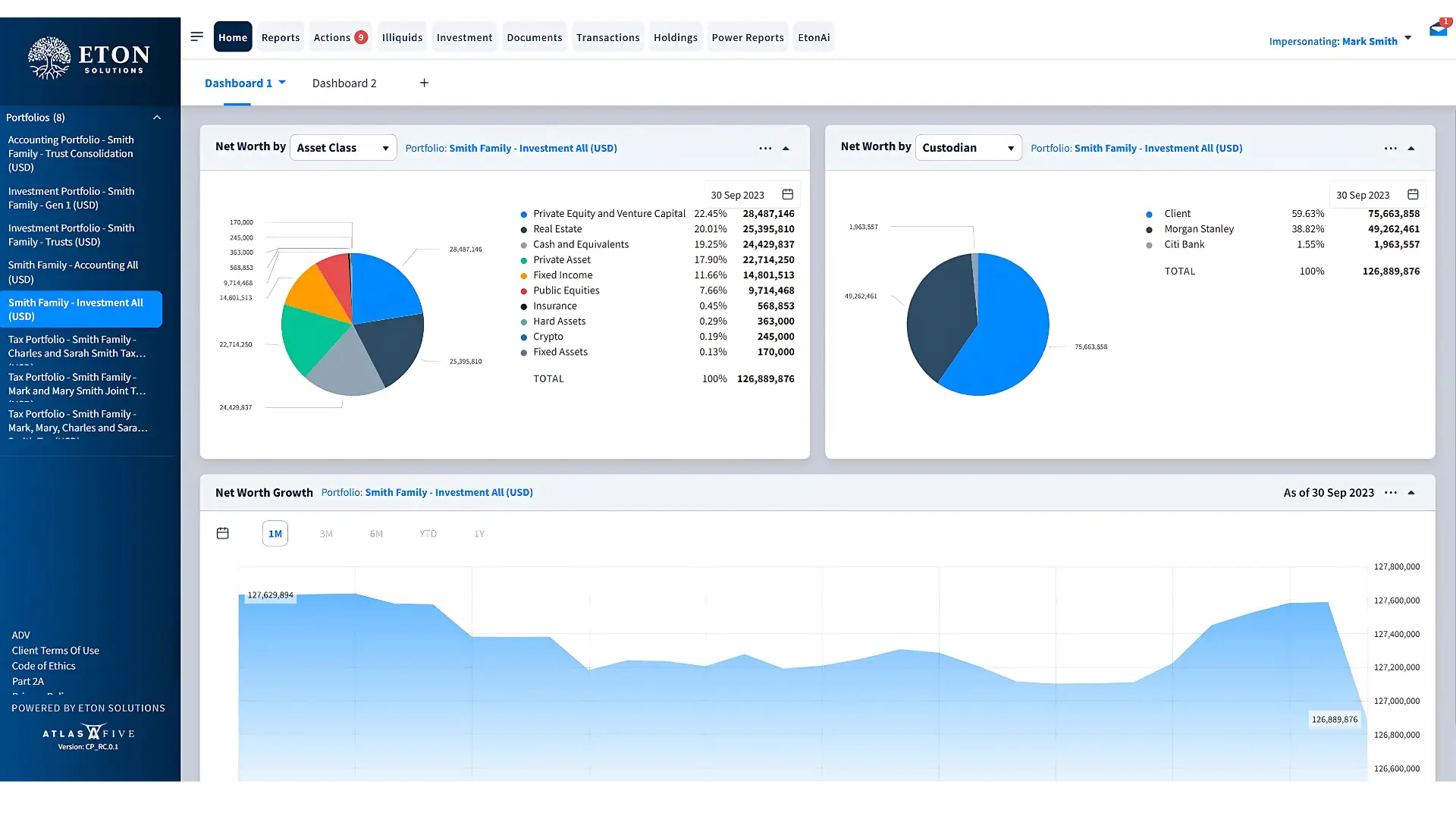1456x819 pixels.
Task: Select the YTD time range
Action: pyautogui.click(x=428, y=534)
